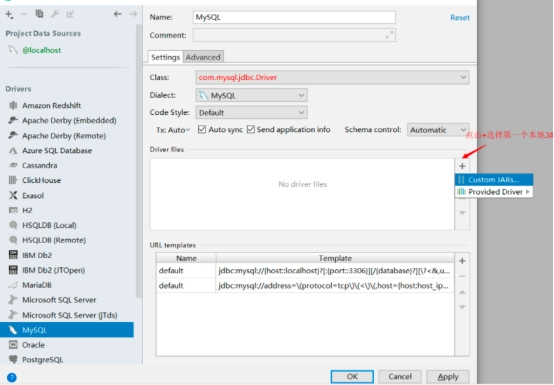Screen dimensions: 554x385
Task: Click the wrench settings icon in toolbar
Action: coord(55,14)
